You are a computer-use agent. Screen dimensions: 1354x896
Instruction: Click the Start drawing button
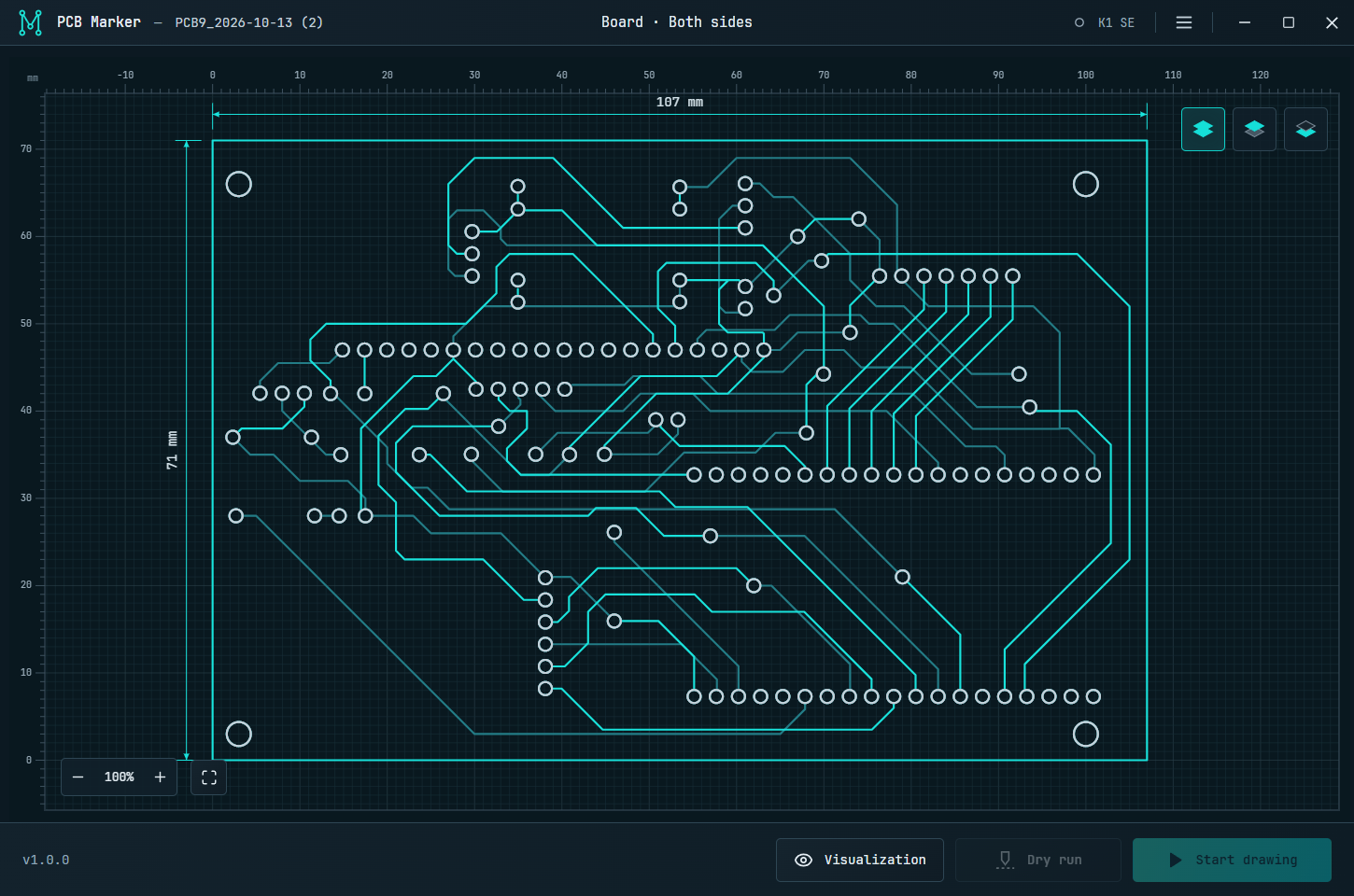click(x=1232, y=860)
